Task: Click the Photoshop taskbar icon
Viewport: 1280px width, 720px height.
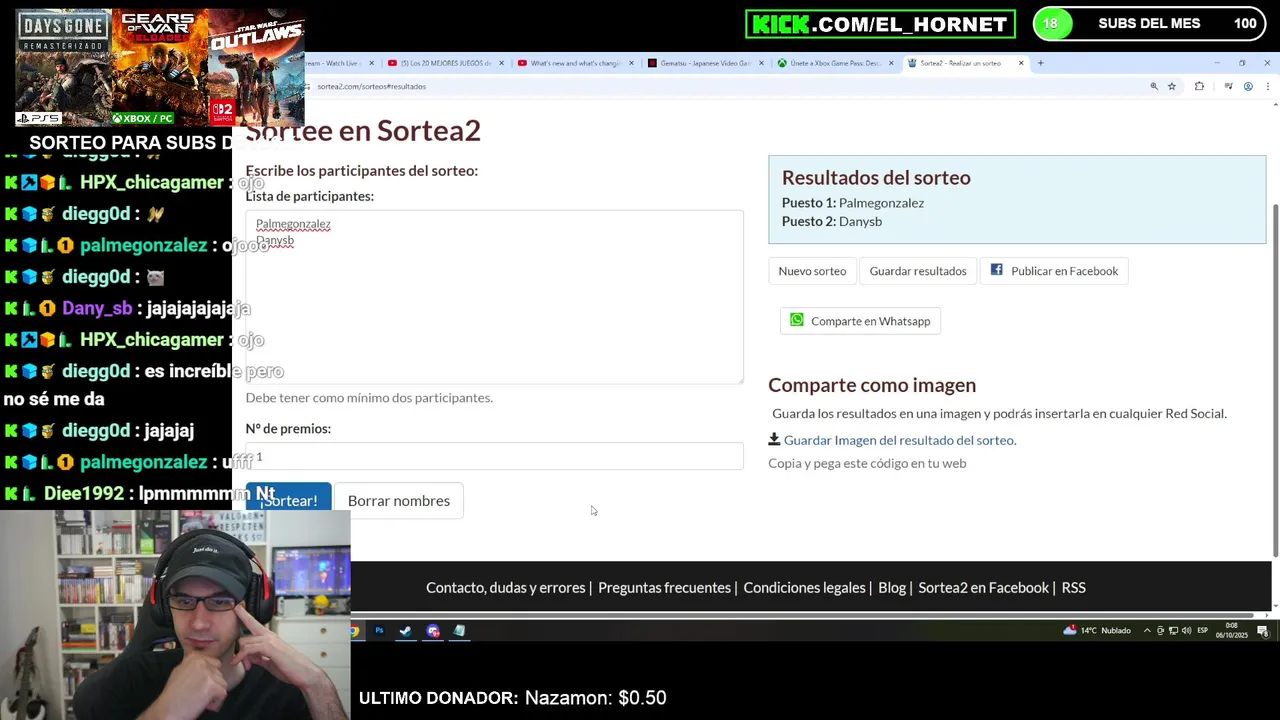Action: coord(379,631)
